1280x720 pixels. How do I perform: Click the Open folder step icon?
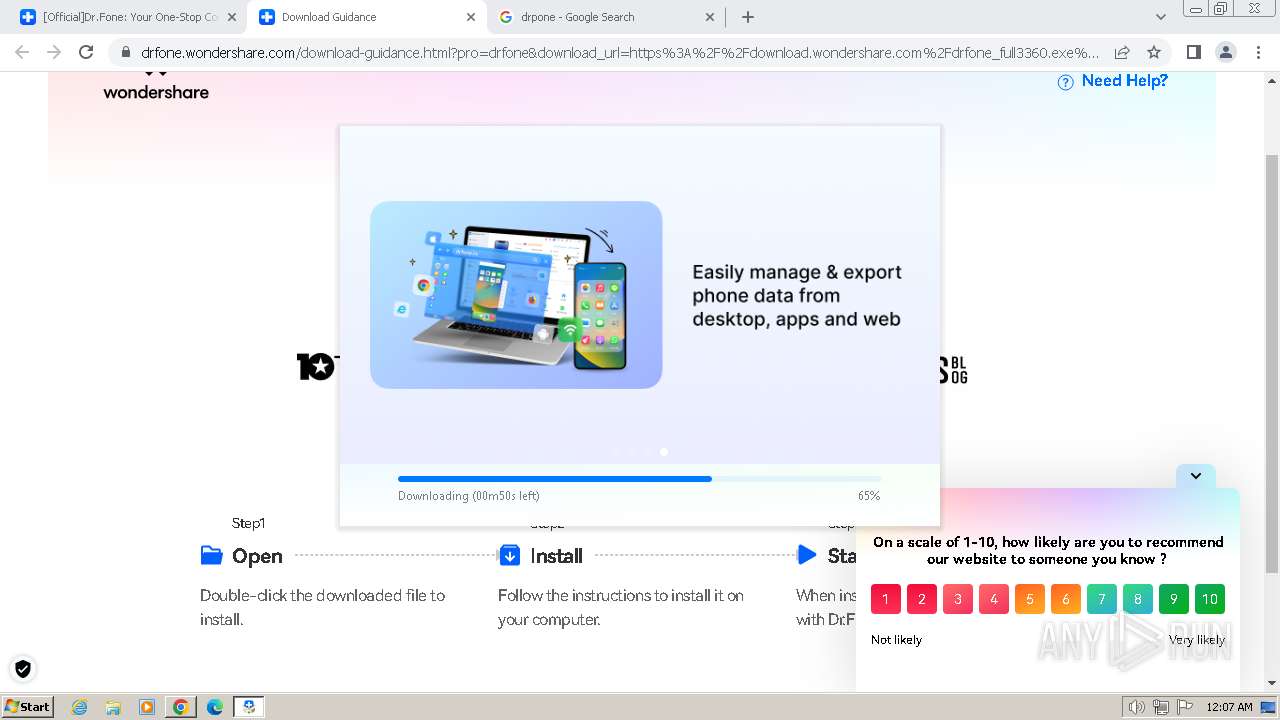click(x=211, y=555)
